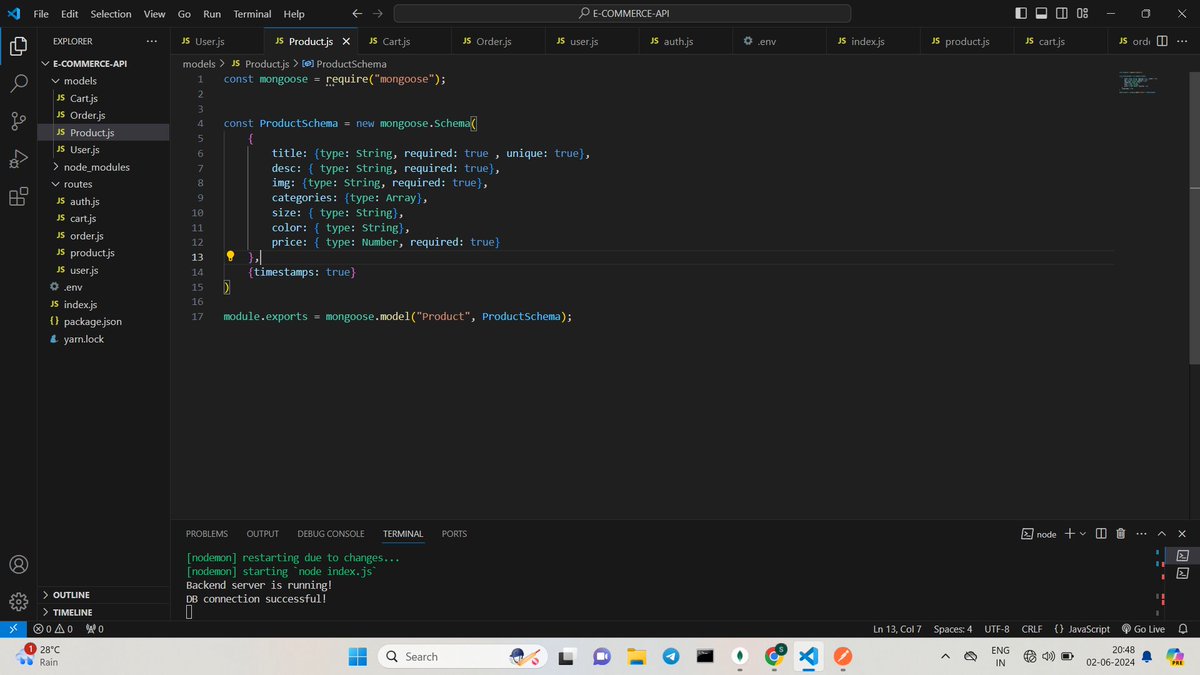Open the Explorer view in activity bar
This screenshot has width=1200, height=675.
(x=18, y=46)
